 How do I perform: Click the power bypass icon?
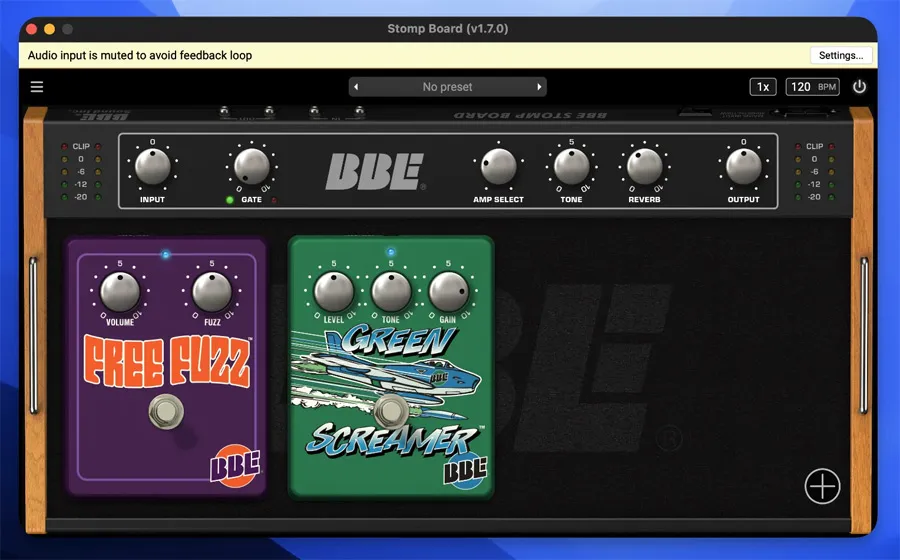tap(859, 87)
